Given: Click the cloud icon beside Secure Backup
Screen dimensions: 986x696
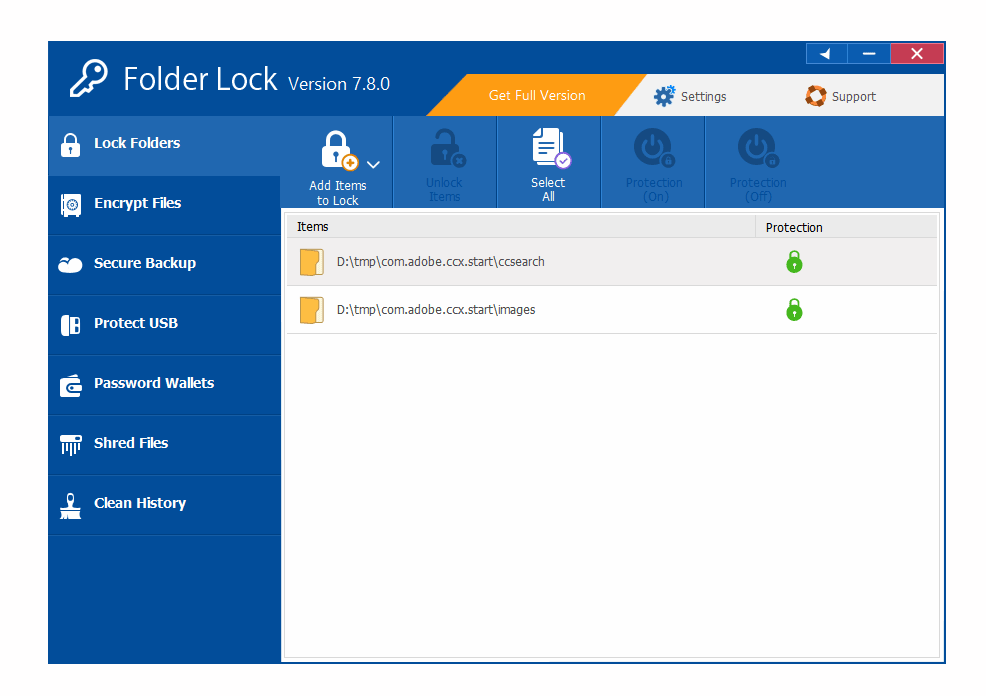Looking at the screenshot, I should click(70, 265).
